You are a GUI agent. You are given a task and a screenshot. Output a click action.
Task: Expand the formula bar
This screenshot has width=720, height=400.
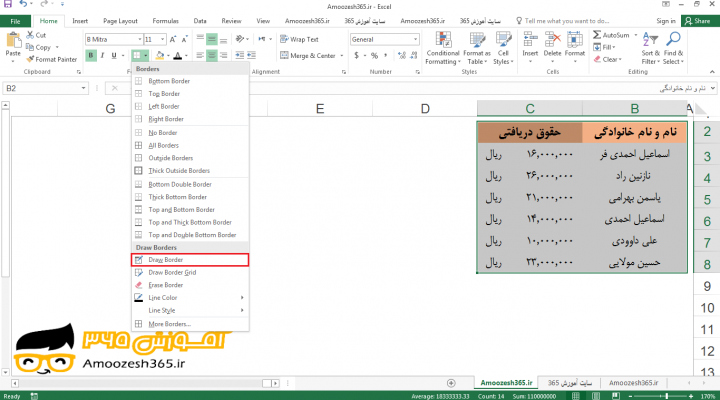tap(713, 88)
